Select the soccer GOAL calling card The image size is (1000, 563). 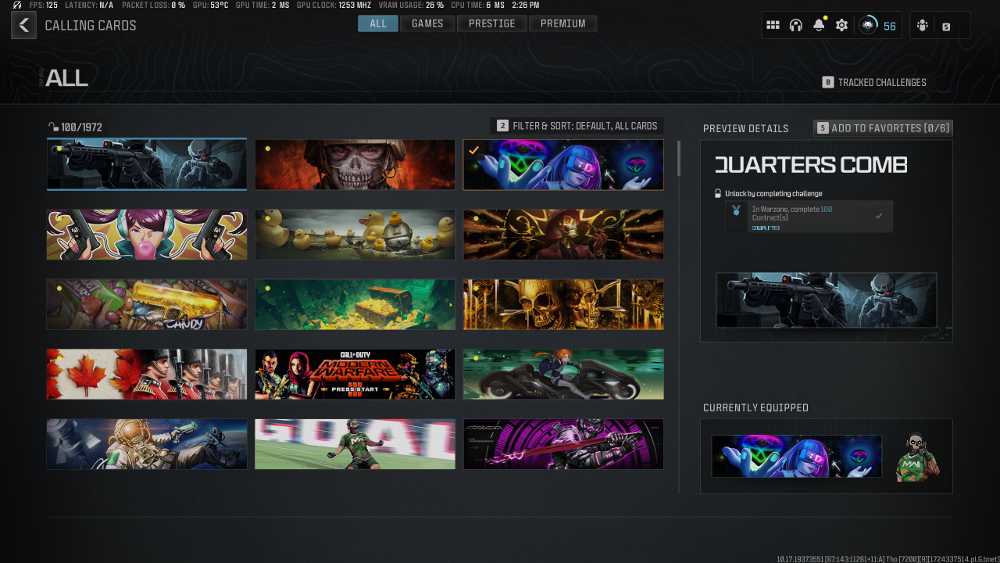(x=355, y=444)
